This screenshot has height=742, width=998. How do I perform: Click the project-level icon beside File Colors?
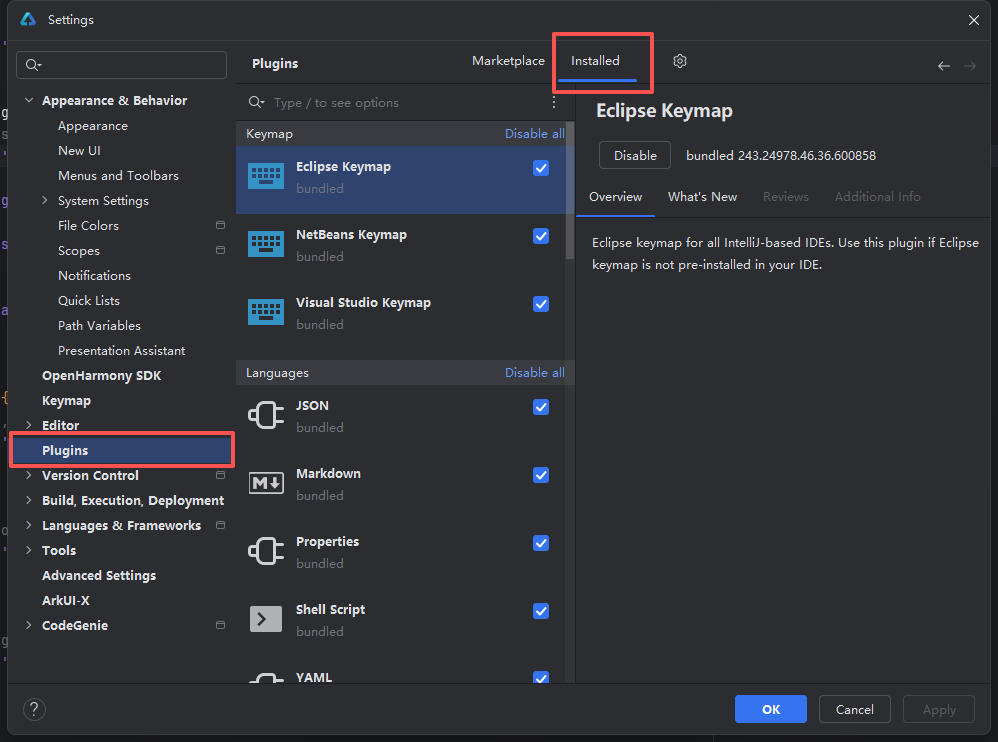tap(220, 225)
